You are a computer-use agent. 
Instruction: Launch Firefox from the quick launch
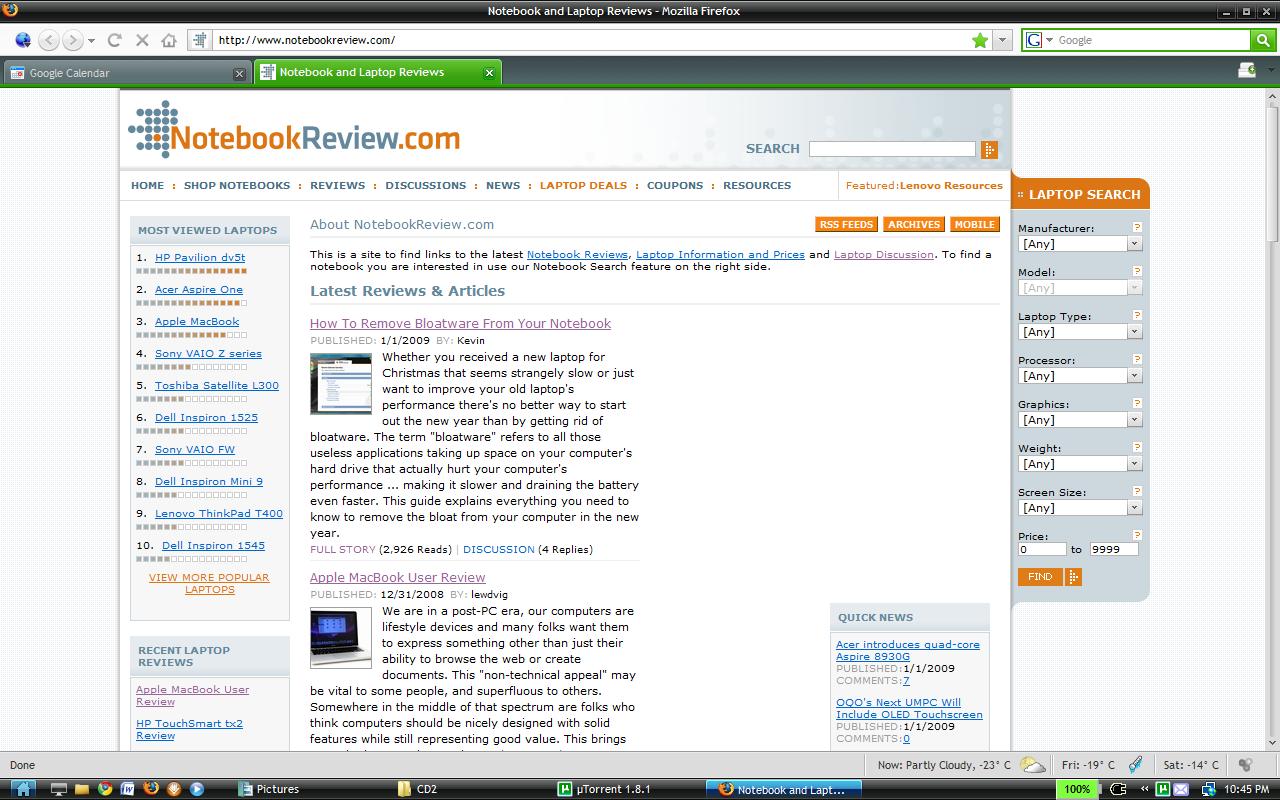tap(151, 789)
